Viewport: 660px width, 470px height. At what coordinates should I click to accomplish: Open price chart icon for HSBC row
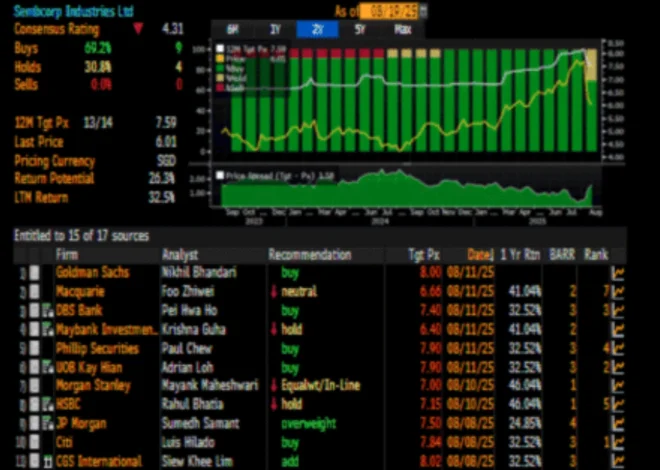617,405
